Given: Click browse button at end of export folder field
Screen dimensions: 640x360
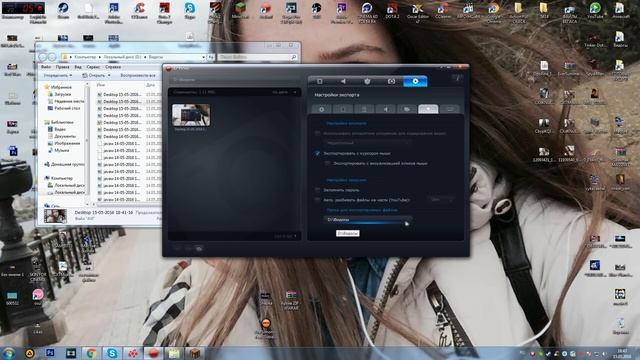Looking at the screenshot, I should (x=407, y=220).
